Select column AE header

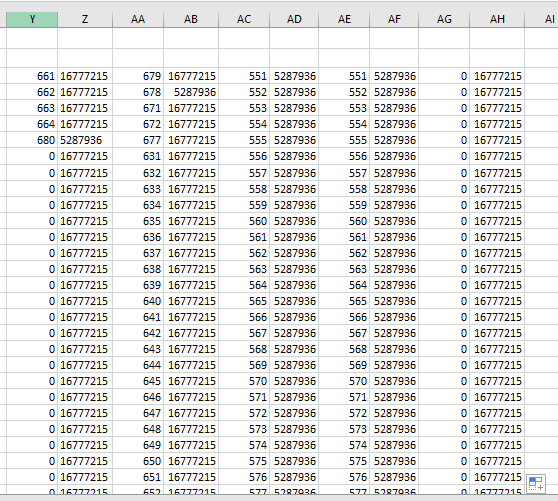pos(344,19)
